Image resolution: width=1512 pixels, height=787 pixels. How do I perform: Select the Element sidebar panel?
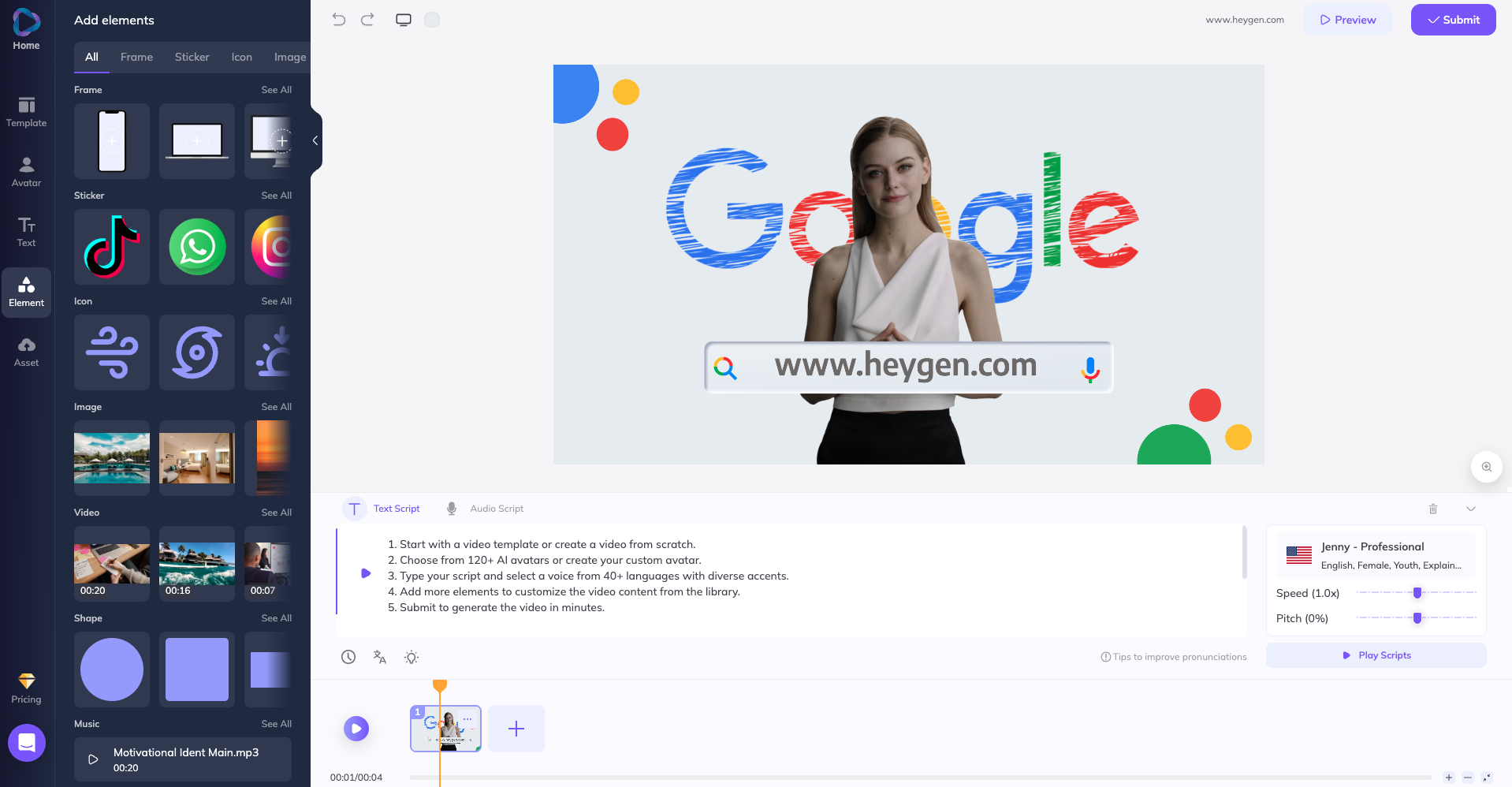(x=26, y=293)
